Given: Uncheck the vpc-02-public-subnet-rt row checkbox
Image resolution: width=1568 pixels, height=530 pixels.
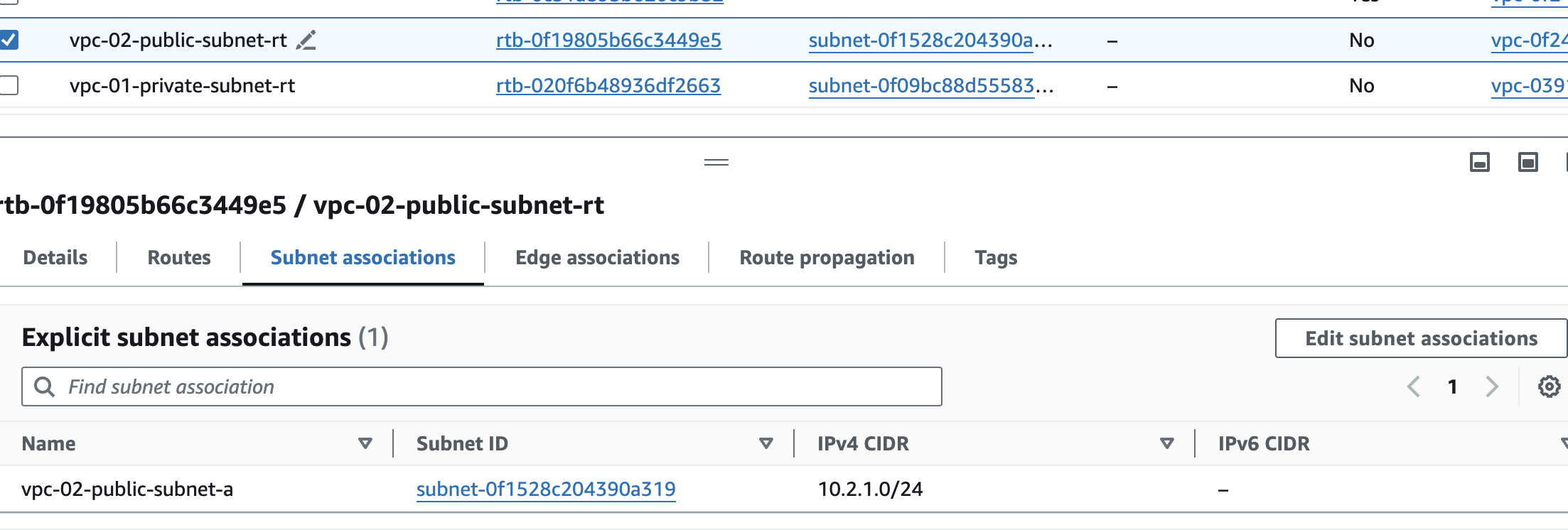Looking at the screenshot, I should pos(9,40).
